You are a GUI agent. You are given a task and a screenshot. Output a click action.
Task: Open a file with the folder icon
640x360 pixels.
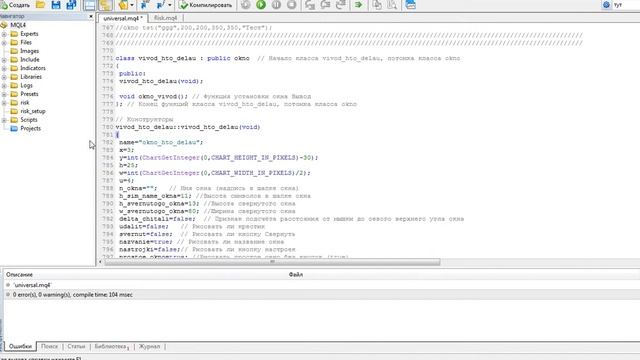point(40,5)
